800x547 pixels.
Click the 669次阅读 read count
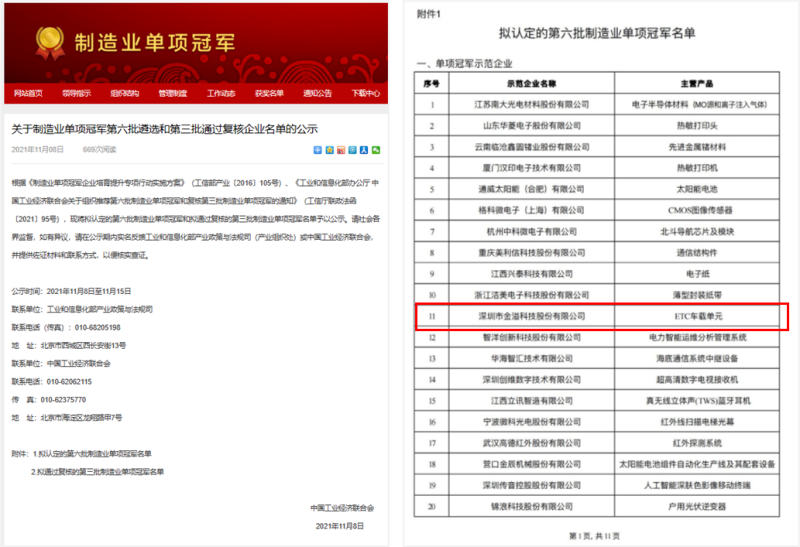tap(99, 150)
